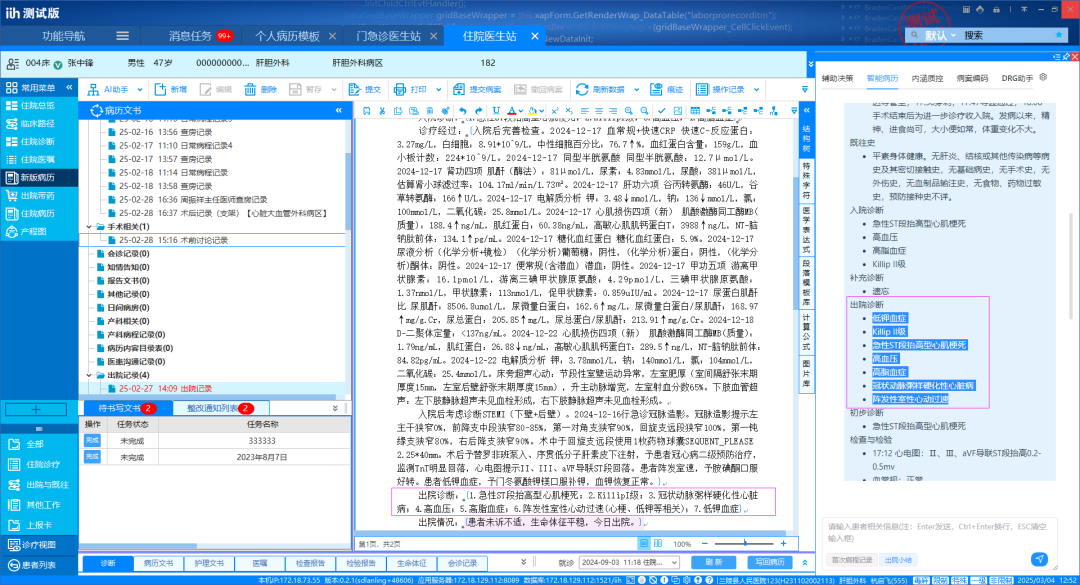1080x585 pixels.
Task: Click the 提交 submit icon
Action: tap(355, 90)
